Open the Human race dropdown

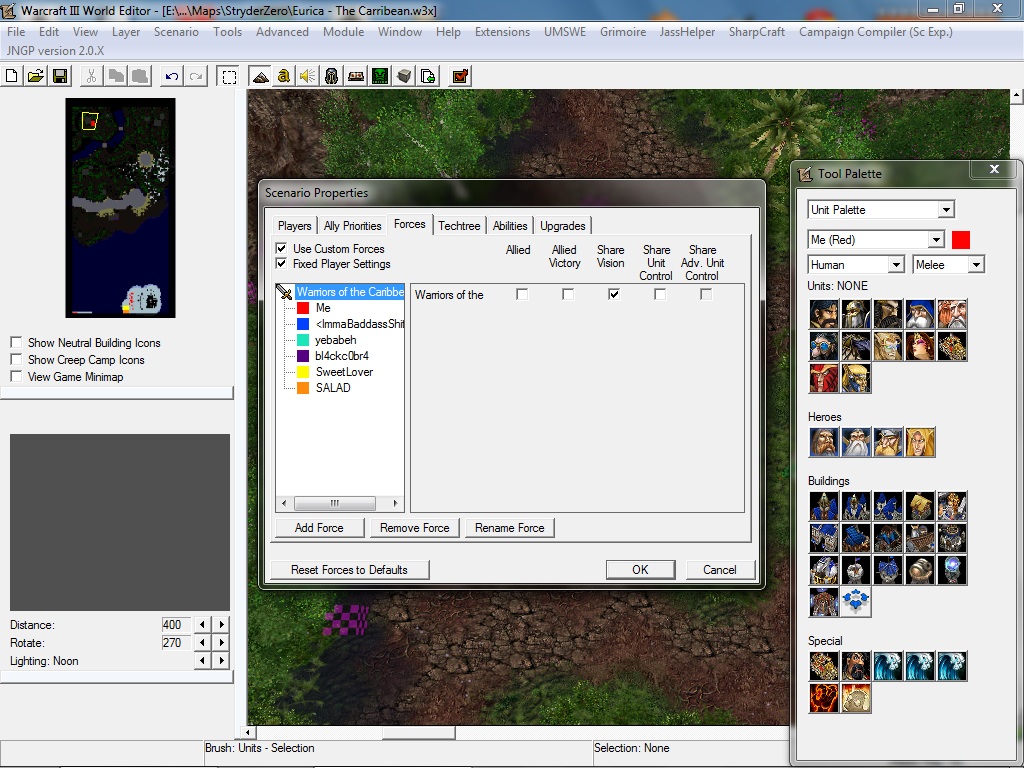point(856,264)
